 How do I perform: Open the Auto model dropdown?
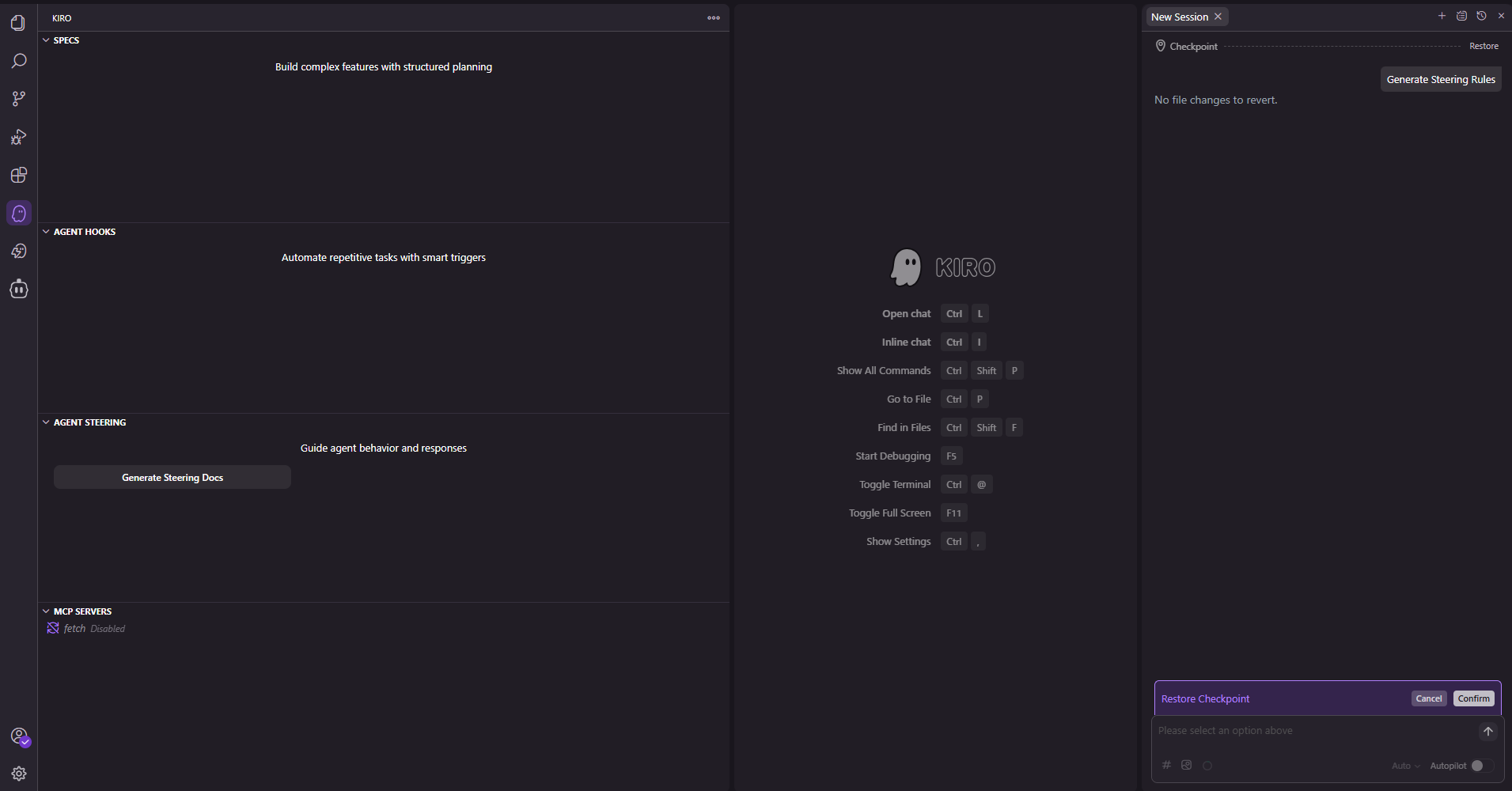coord(1405,766)
